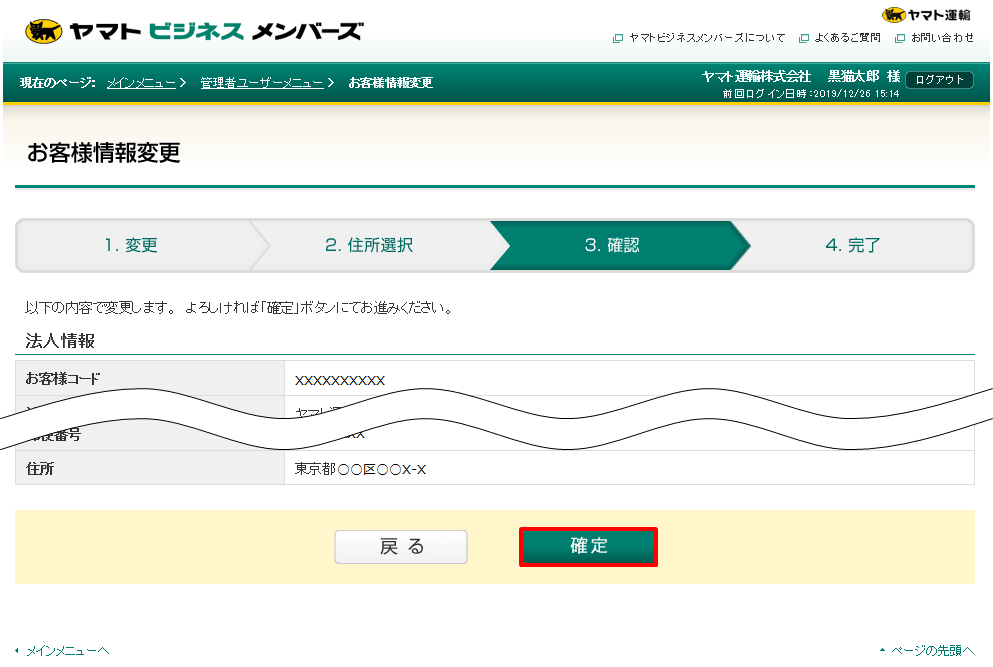
Task: Select the active step 3. 確認
Action: point(611,246)
